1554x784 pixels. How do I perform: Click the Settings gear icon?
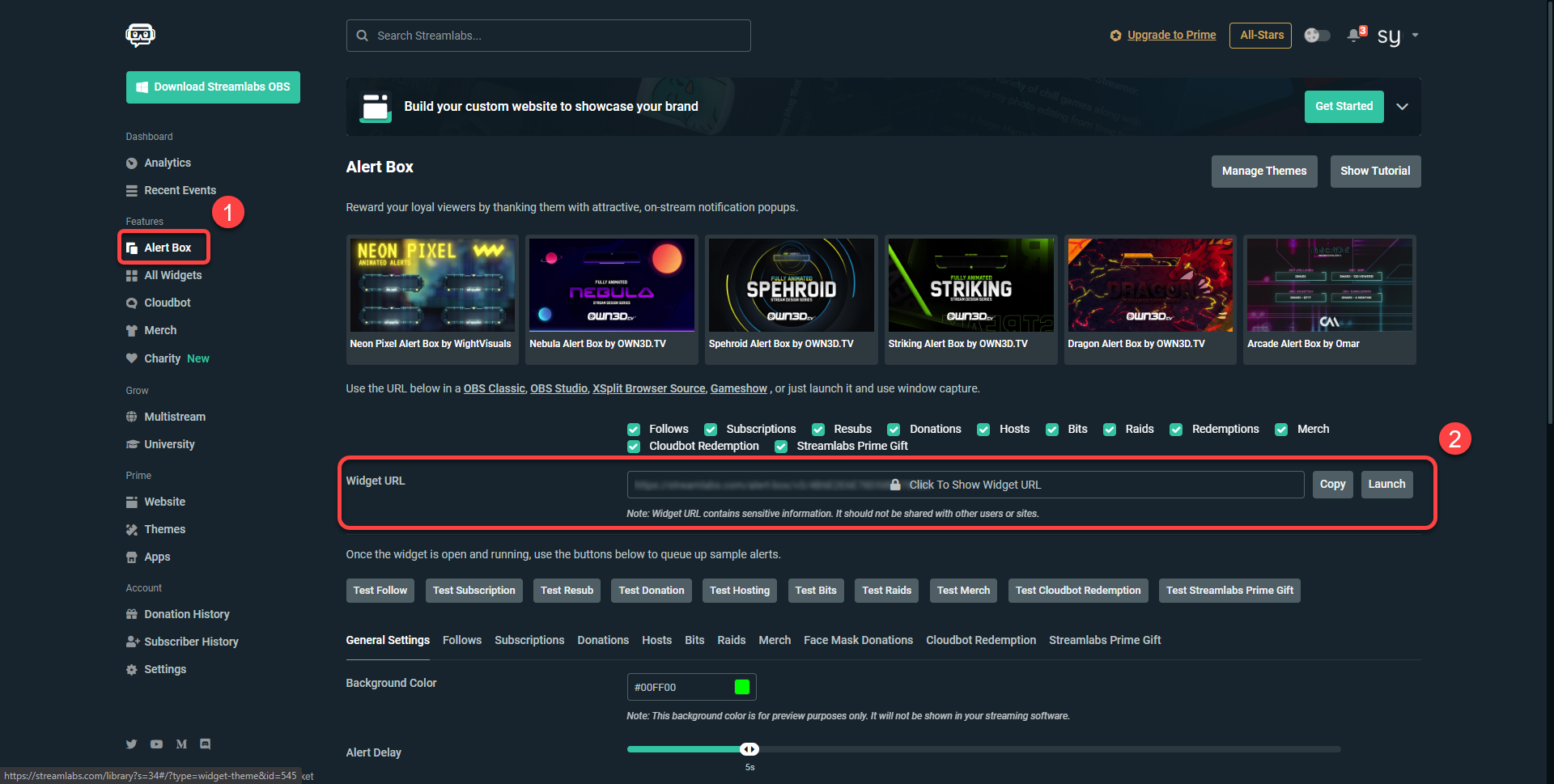click(x=131, y=670)
